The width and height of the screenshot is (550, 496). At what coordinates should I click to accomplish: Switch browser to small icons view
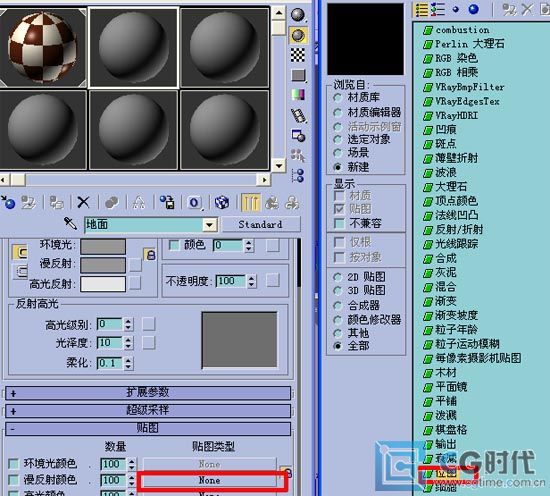(x=456, y=9)
